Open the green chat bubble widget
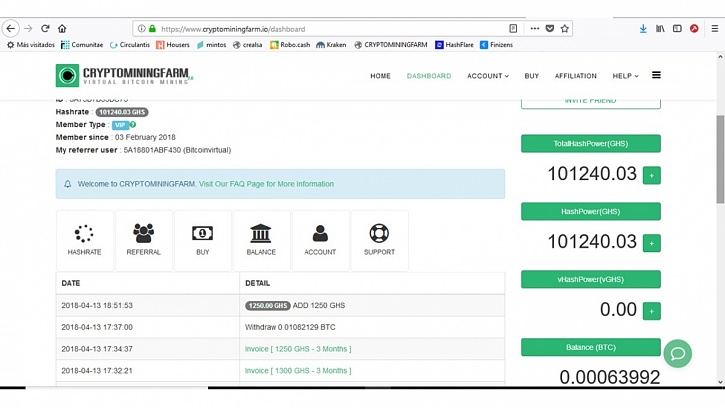Viewport: 725px width, 408px height. click(x=677, y=353)
